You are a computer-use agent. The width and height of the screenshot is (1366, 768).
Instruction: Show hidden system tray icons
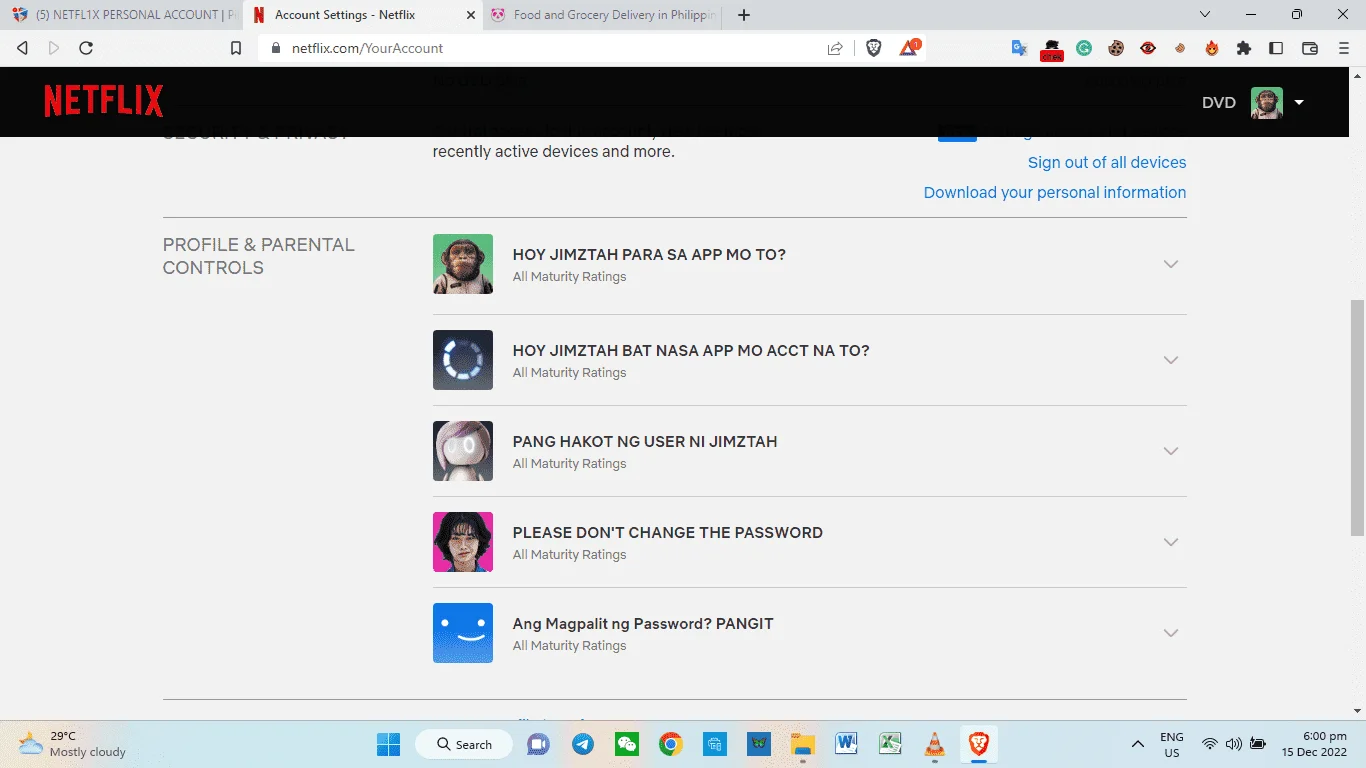pyautogui.click(x=1137, y=744)
